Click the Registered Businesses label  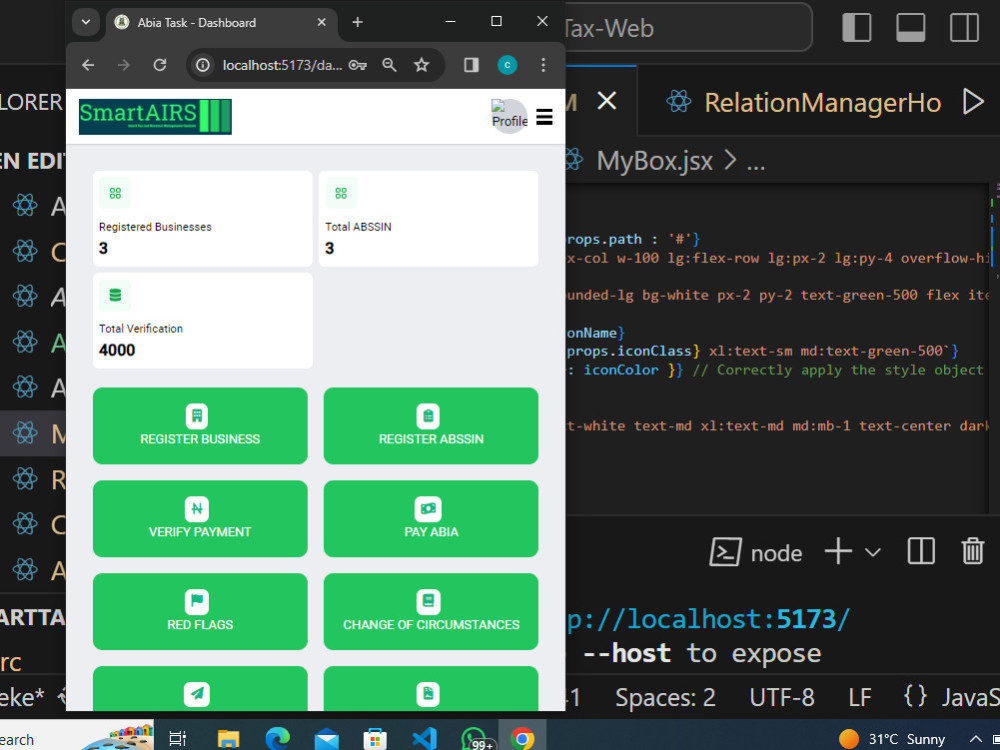[155, 227]
